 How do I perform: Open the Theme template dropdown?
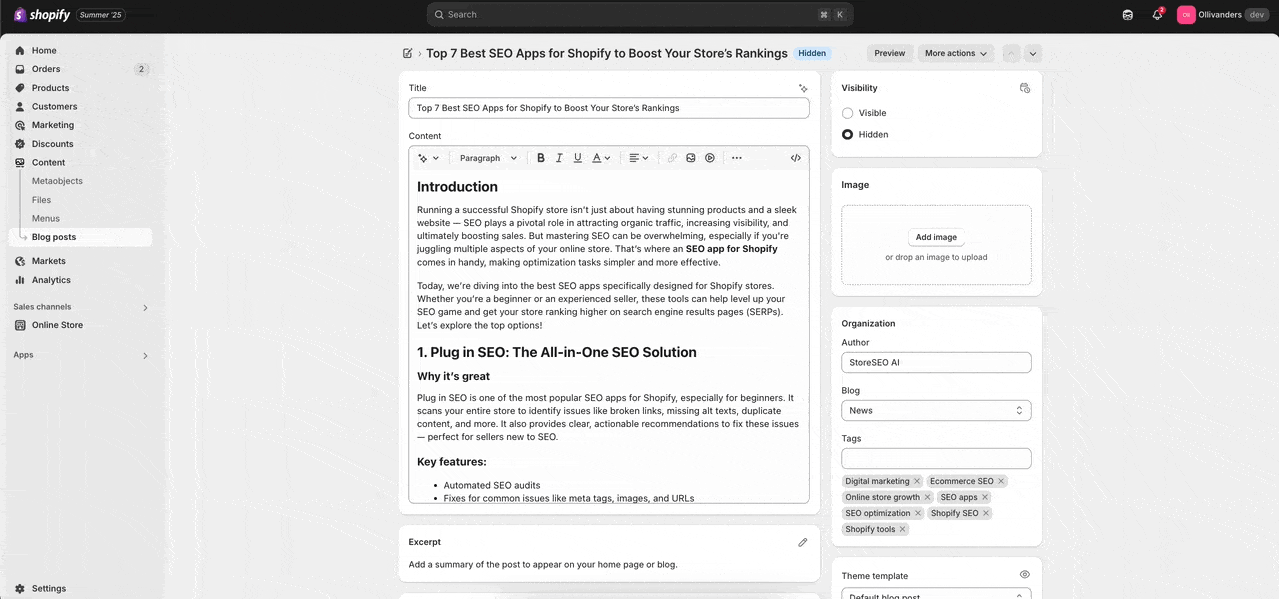point(936,596)
